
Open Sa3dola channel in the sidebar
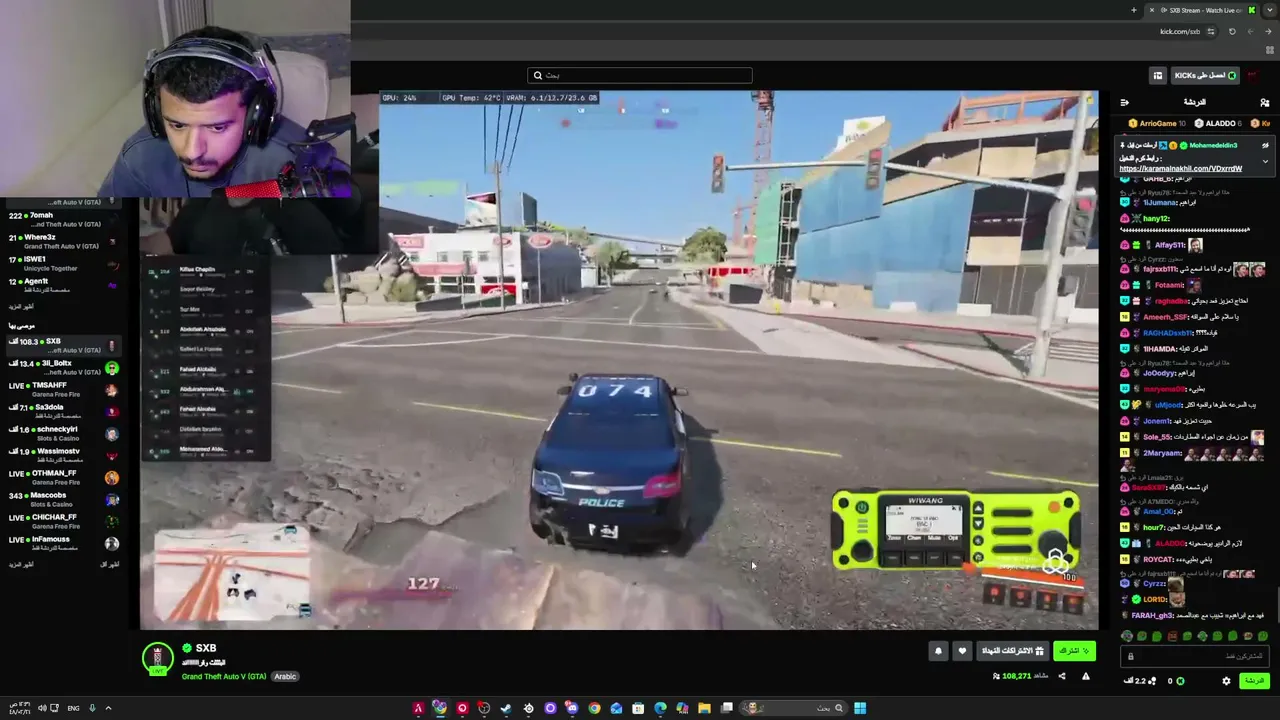tap(63, 412)
